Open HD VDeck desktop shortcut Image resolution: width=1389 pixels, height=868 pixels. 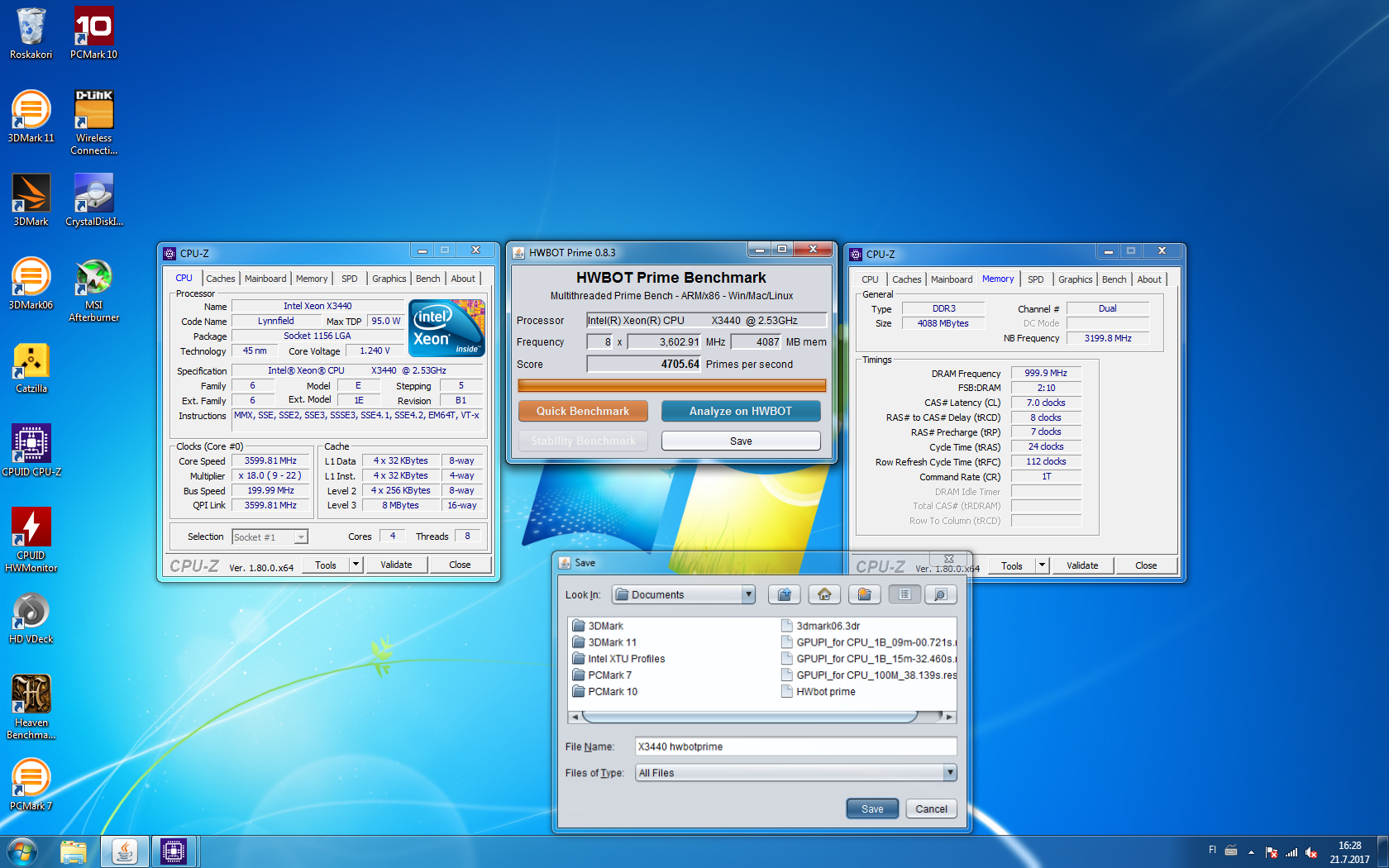pyautogui.click(x=31, y=618)
